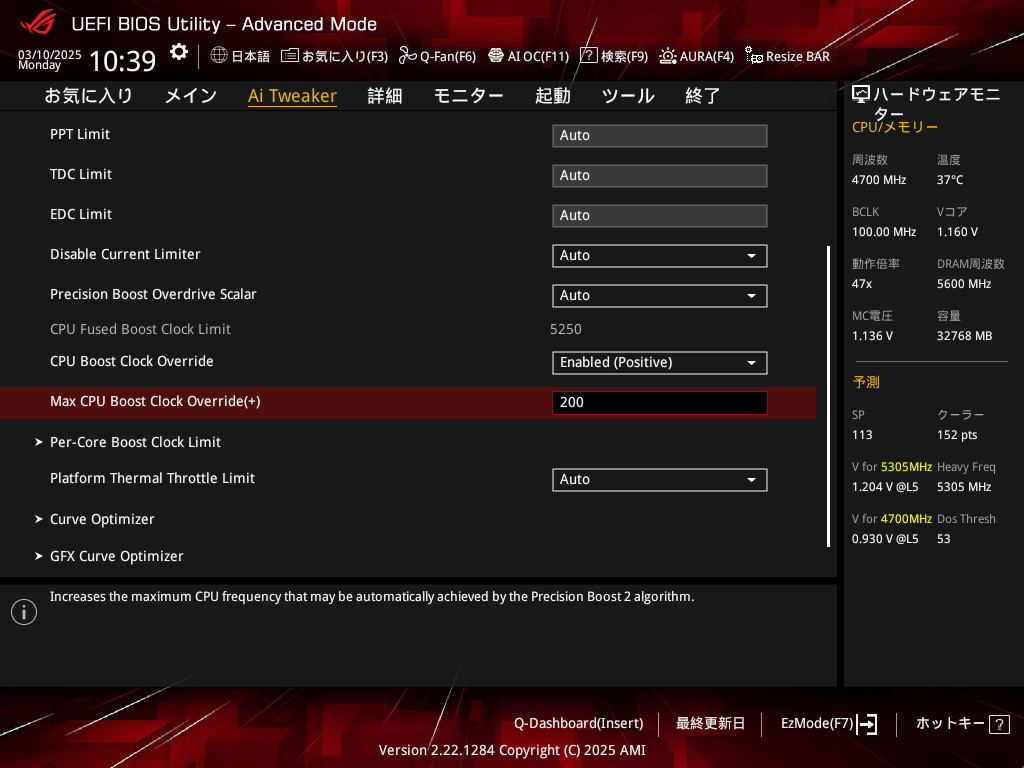Select EDC Limit label
Image resolution: width=1024 pixels, height=768 pixels.
[x=81, y=214]
